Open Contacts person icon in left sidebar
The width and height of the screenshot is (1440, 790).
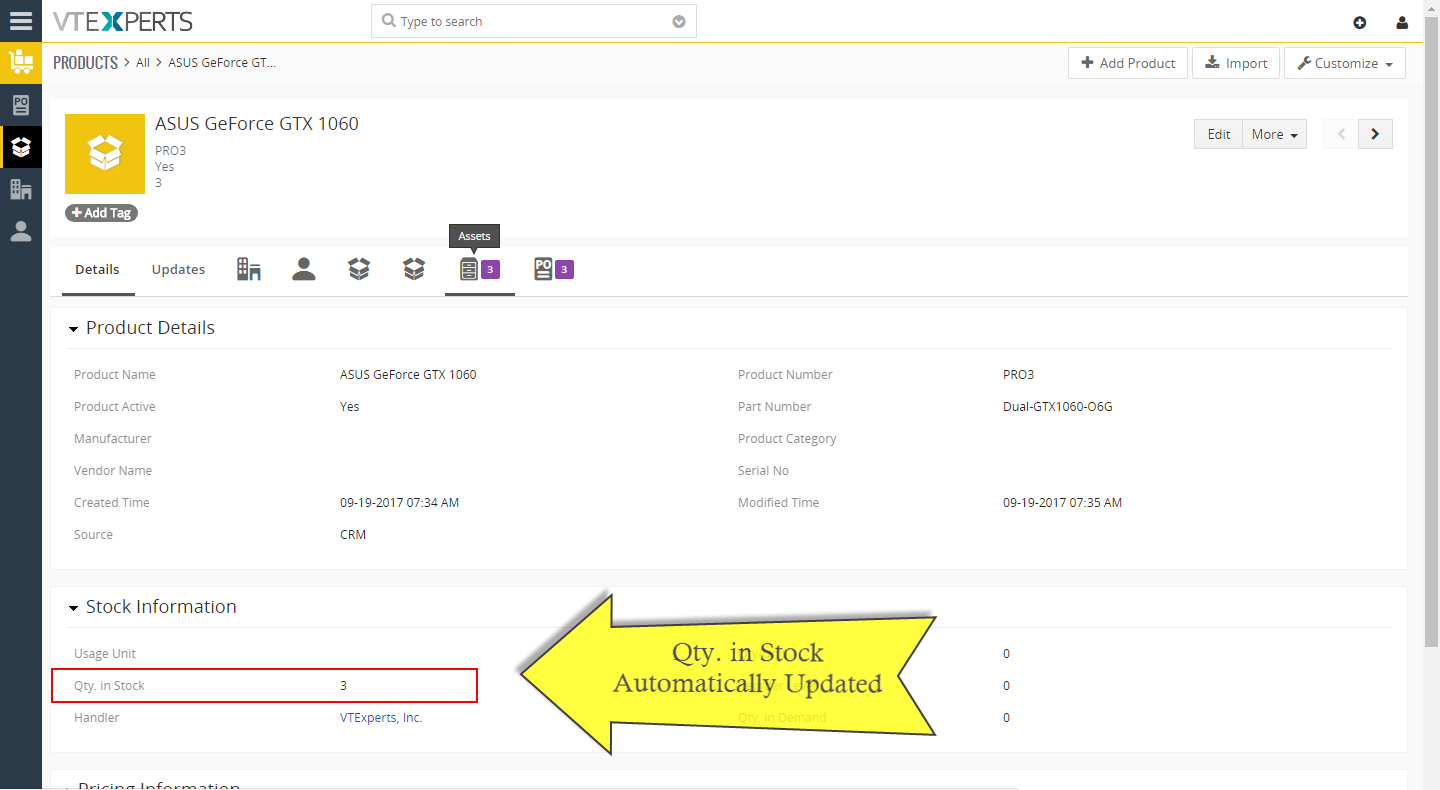click(21, 231)
